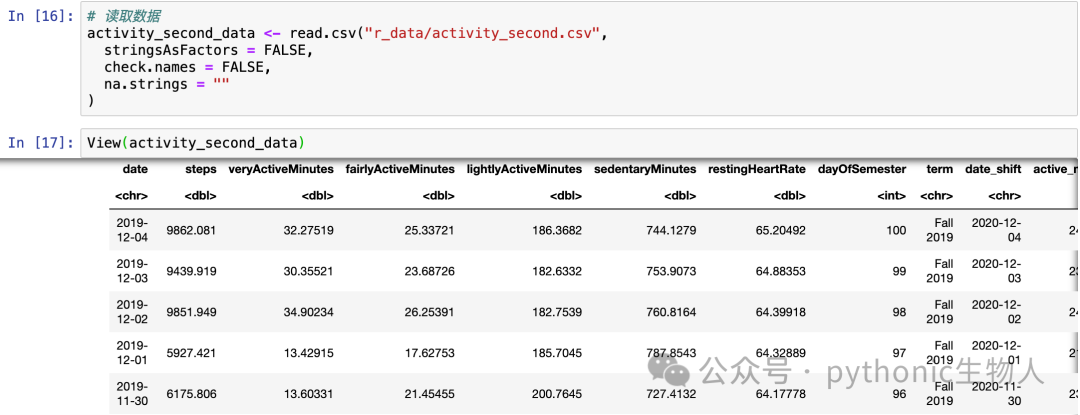Screen dimensions: 1080x415
Task: Click the steps value 6175.806
Action: [191, 394]
